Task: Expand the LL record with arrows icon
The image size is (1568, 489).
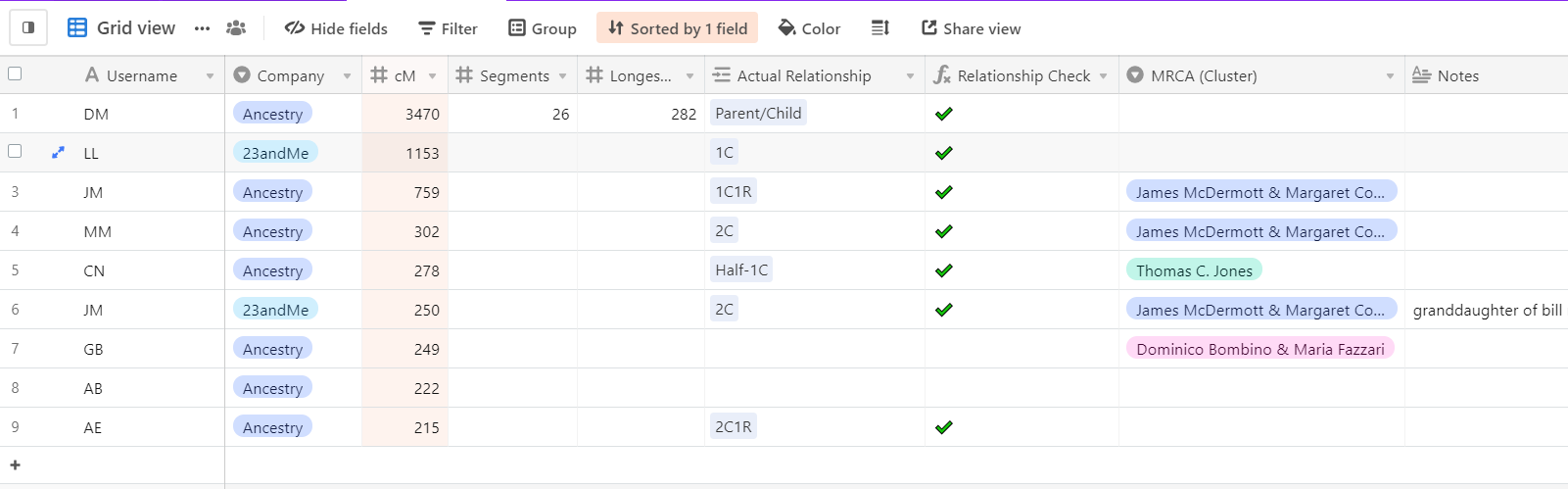Action: [x=58, y=153]
